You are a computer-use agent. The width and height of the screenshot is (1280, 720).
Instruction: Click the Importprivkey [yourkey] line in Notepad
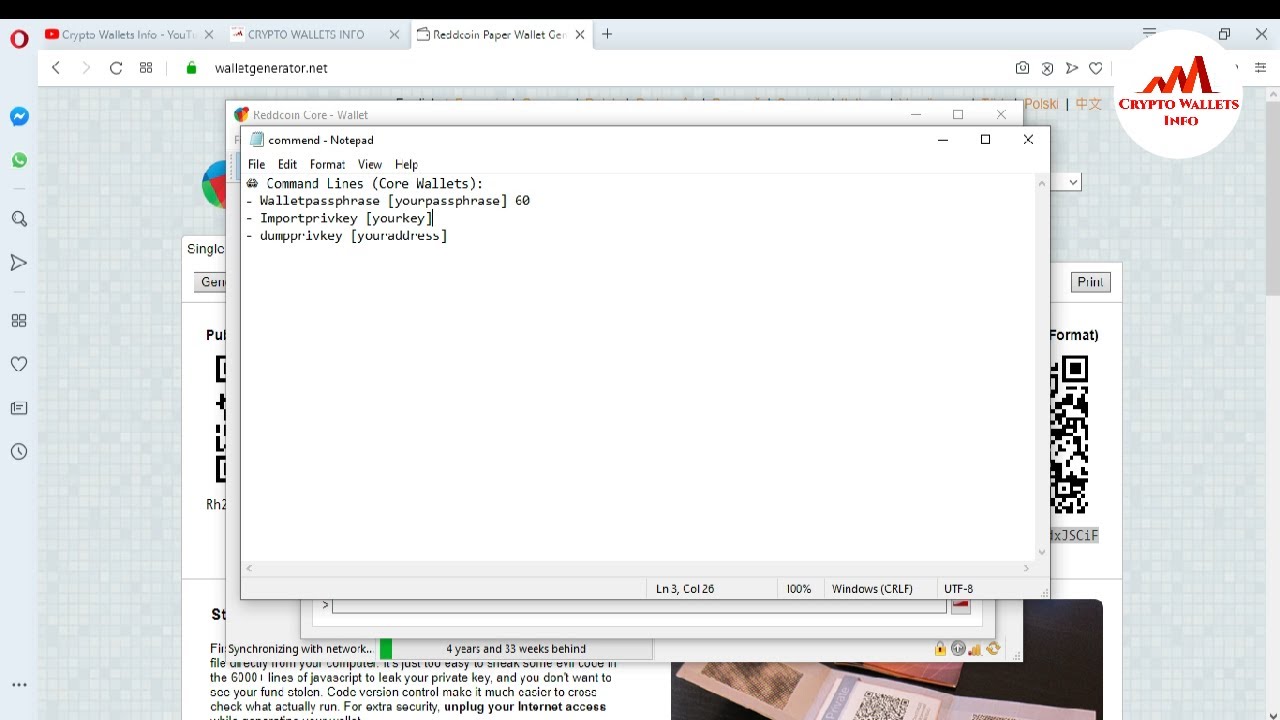[339, 218]
